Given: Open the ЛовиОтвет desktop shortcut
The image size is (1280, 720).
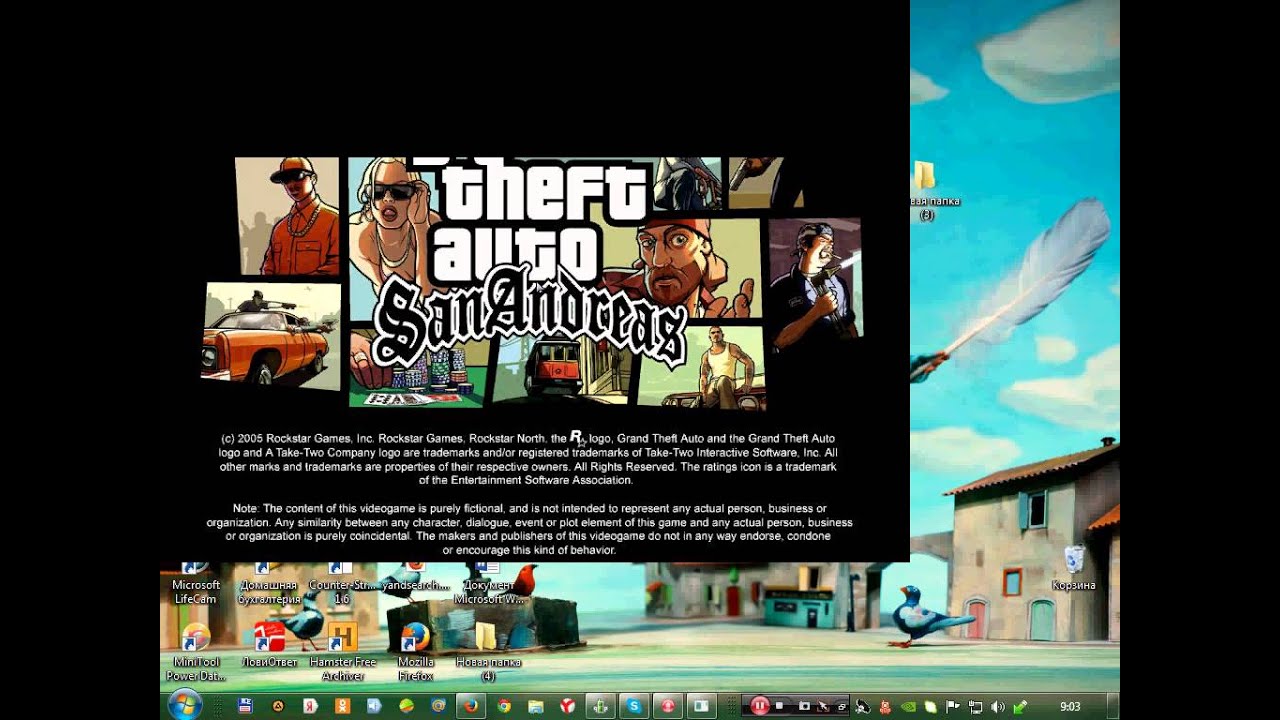Looking at the screenshot, I should [x=269, y=646].
